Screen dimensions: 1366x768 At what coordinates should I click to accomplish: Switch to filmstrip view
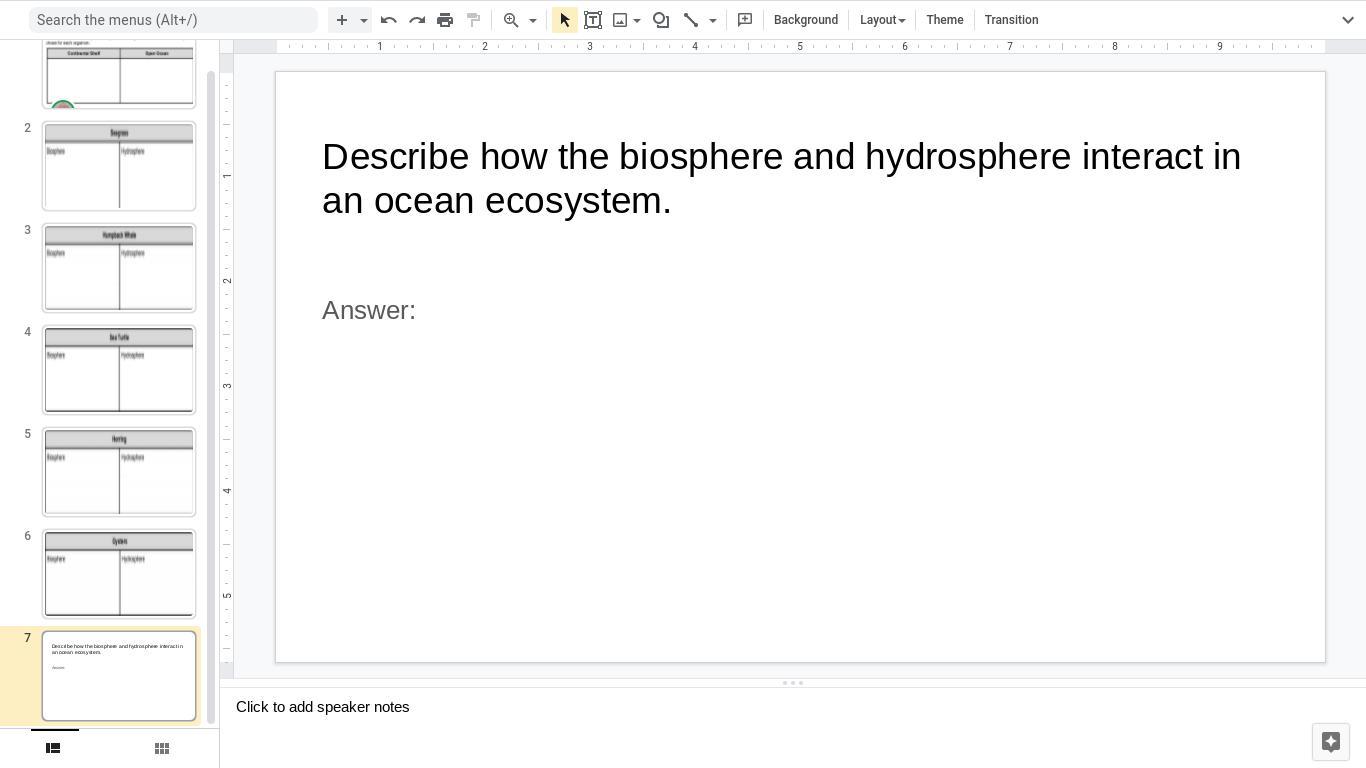[54, 748]
